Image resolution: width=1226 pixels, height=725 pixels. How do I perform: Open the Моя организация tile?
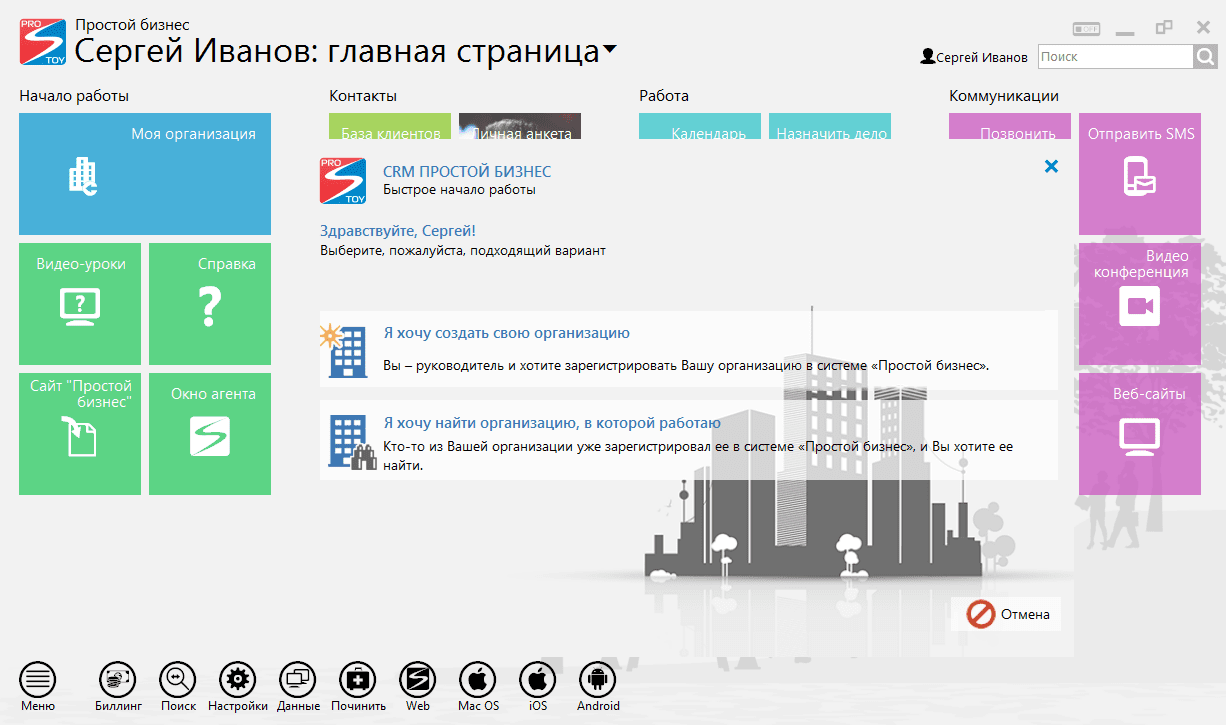(x=145, y=174)
